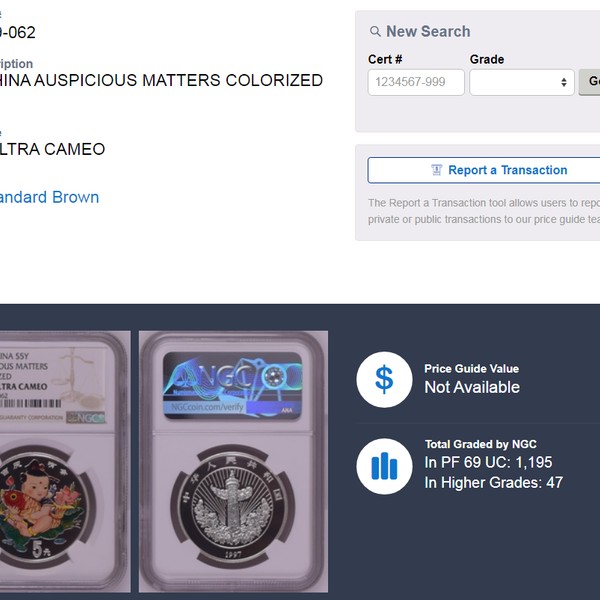Click the In Higher Grades: 47 count

click(494, 483)
